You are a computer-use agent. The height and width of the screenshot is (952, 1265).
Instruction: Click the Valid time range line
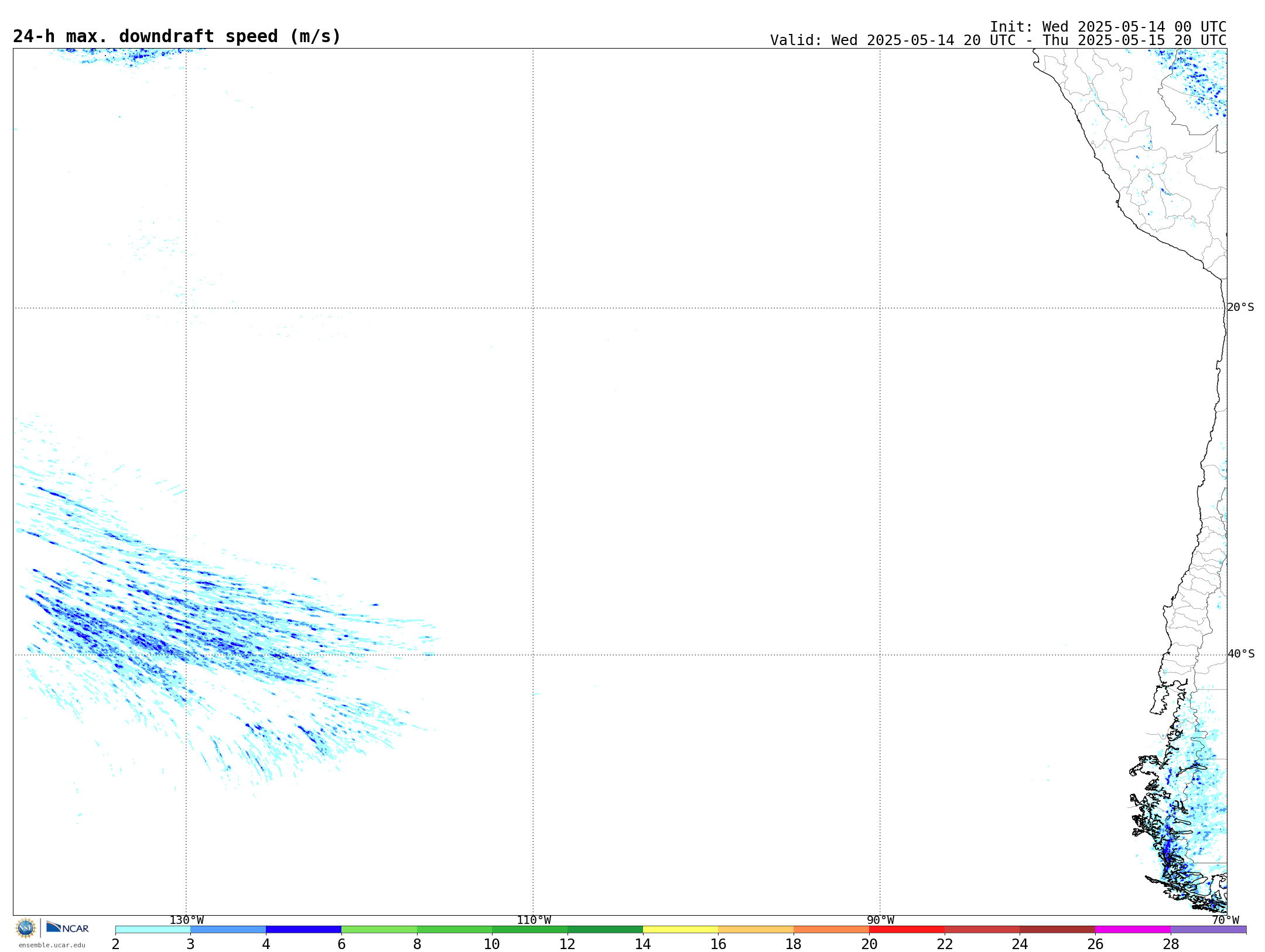pos(998,40)
